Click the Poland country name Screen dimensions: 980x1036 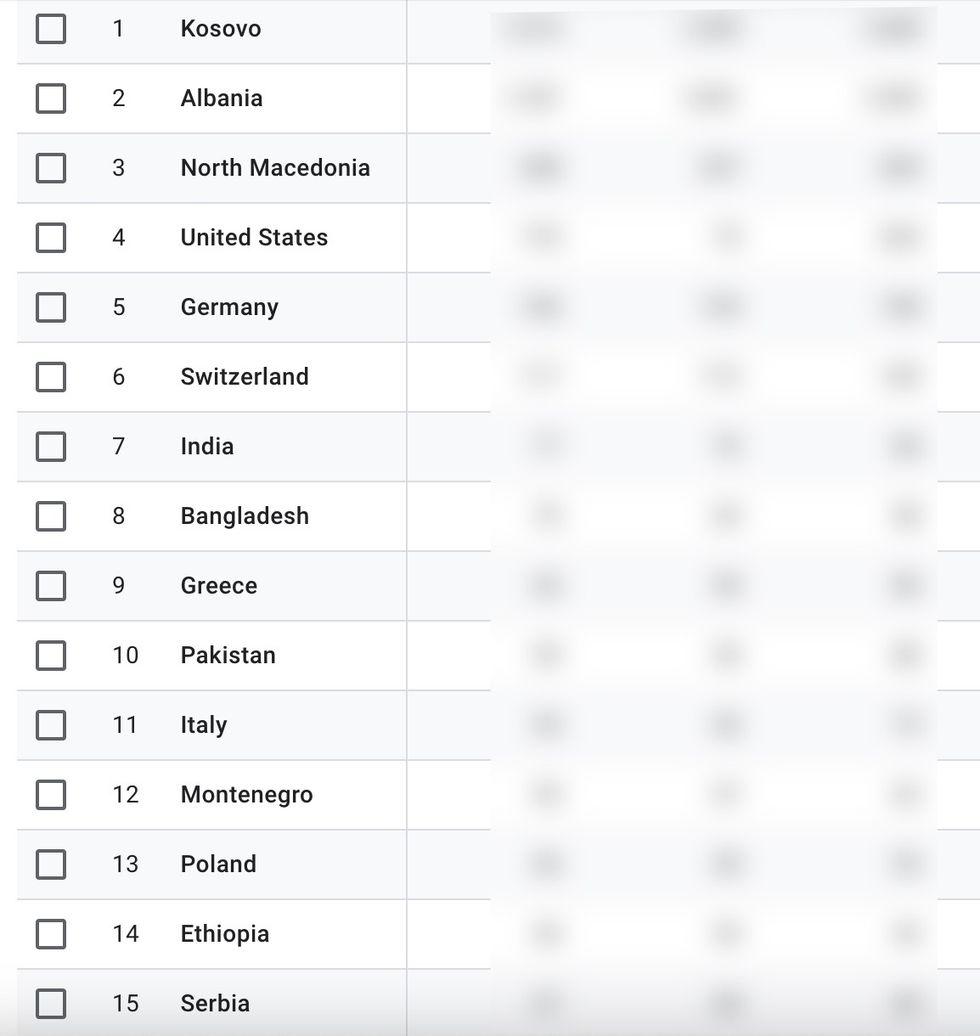click(x=218, y=864)
